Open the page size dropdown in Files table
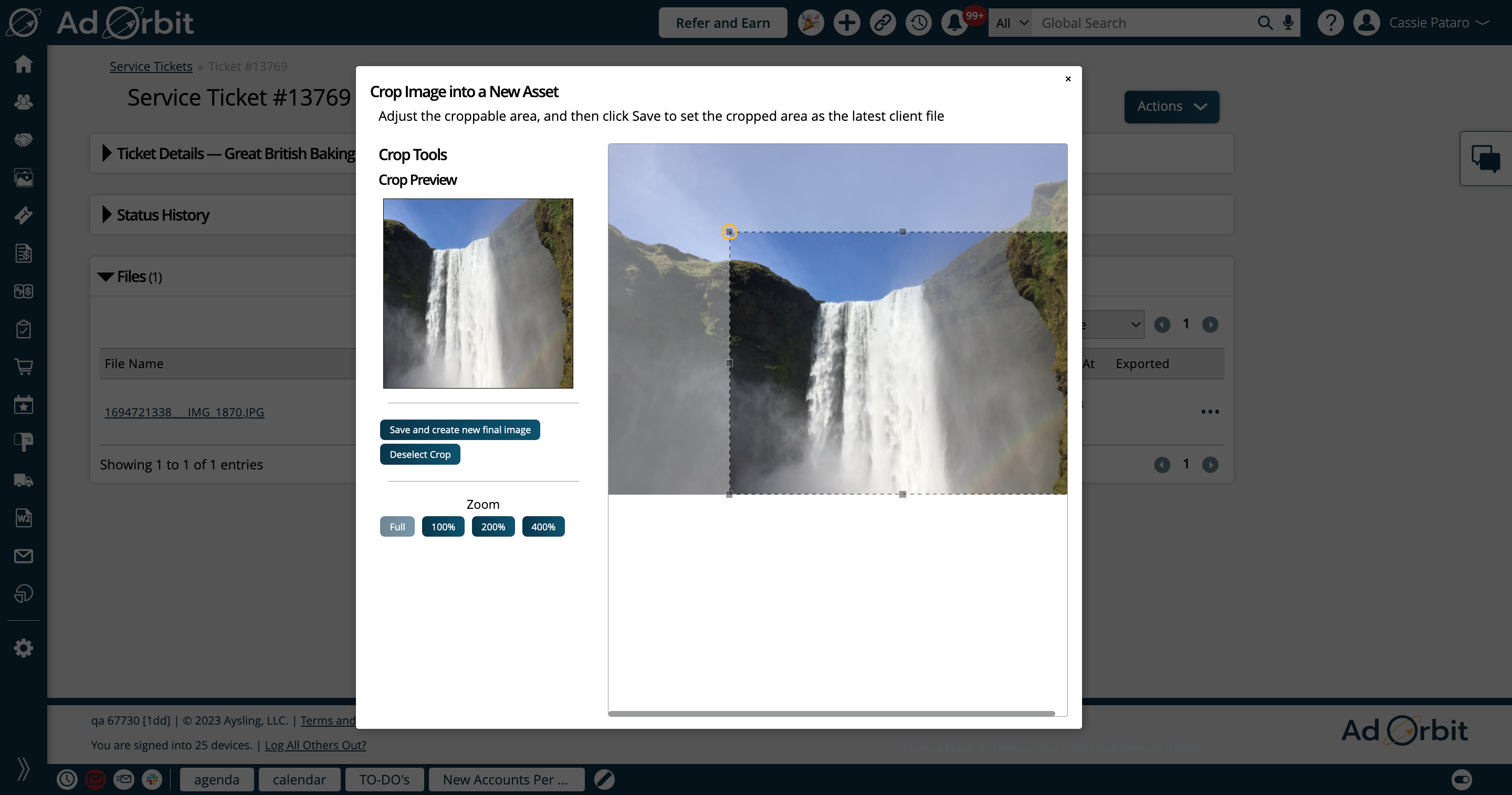This screenshot has width=1512, height=795. pyautogui.click(x=1113, y=324)
